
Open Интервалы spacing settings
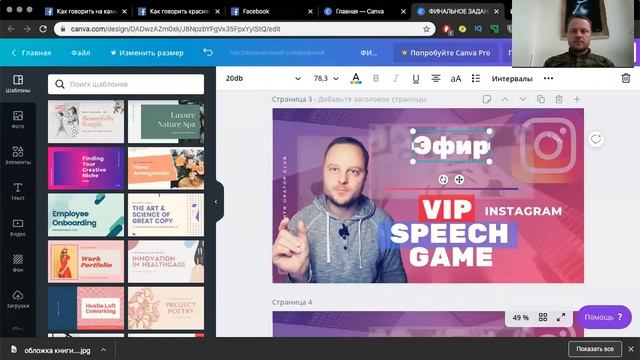pyautogui.click(x=512, y=78)
